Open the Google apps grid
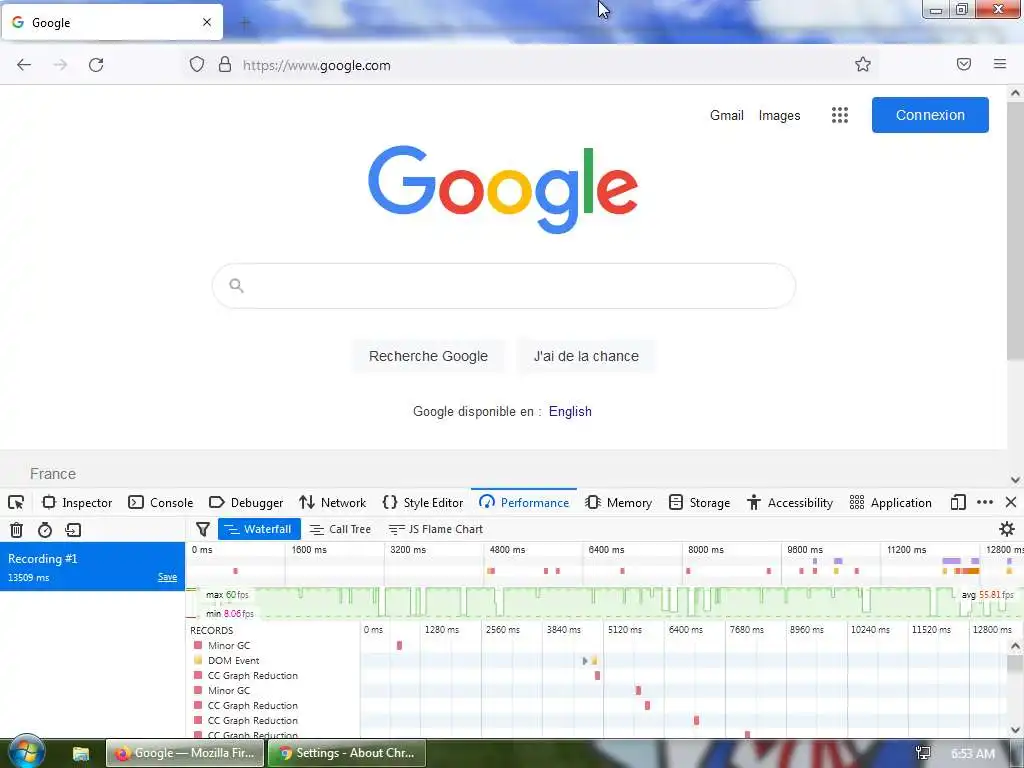The height and width of the screenshot is (768, 1024). [x=840, y=116]
